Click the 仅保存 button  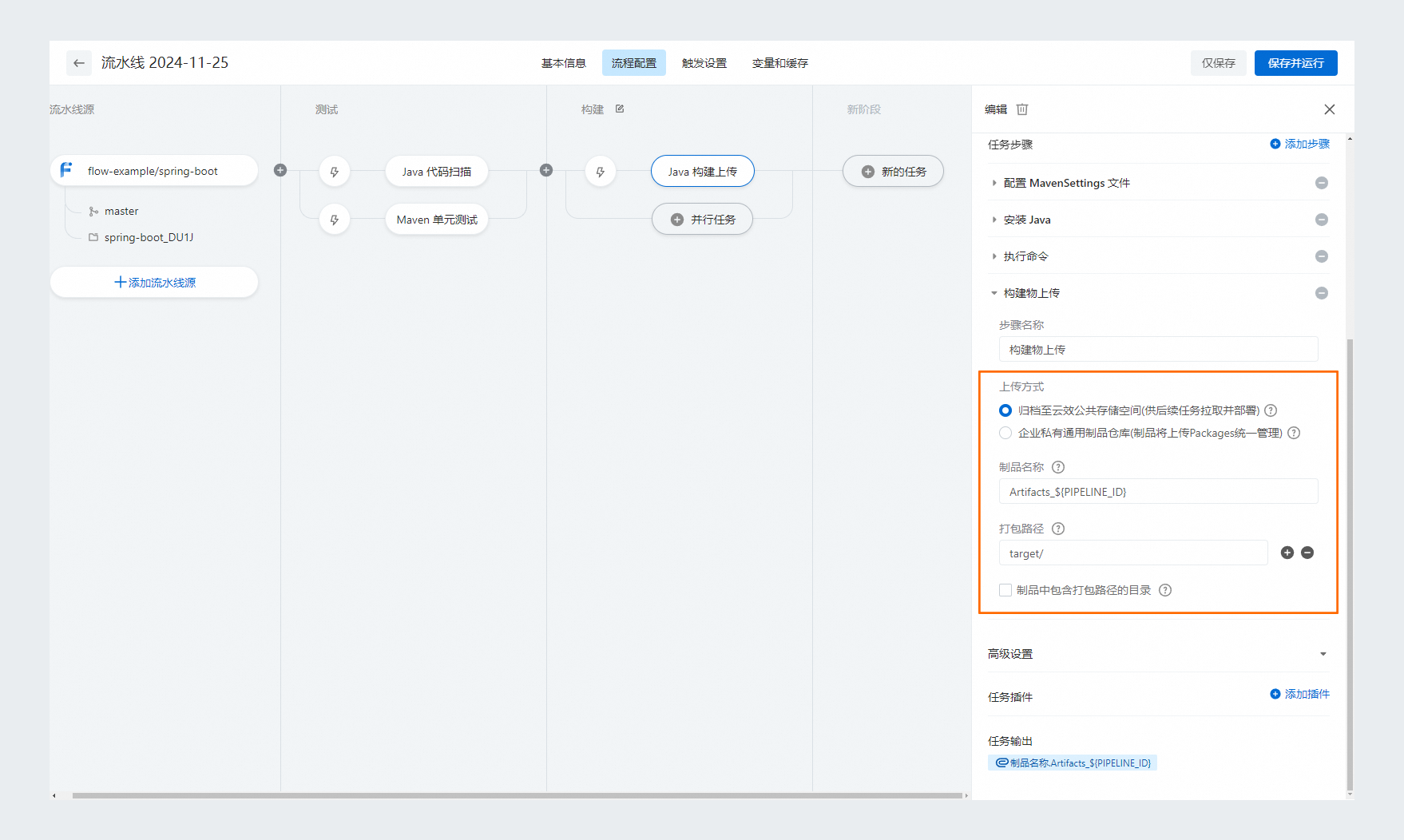(x=1219, y=63)
